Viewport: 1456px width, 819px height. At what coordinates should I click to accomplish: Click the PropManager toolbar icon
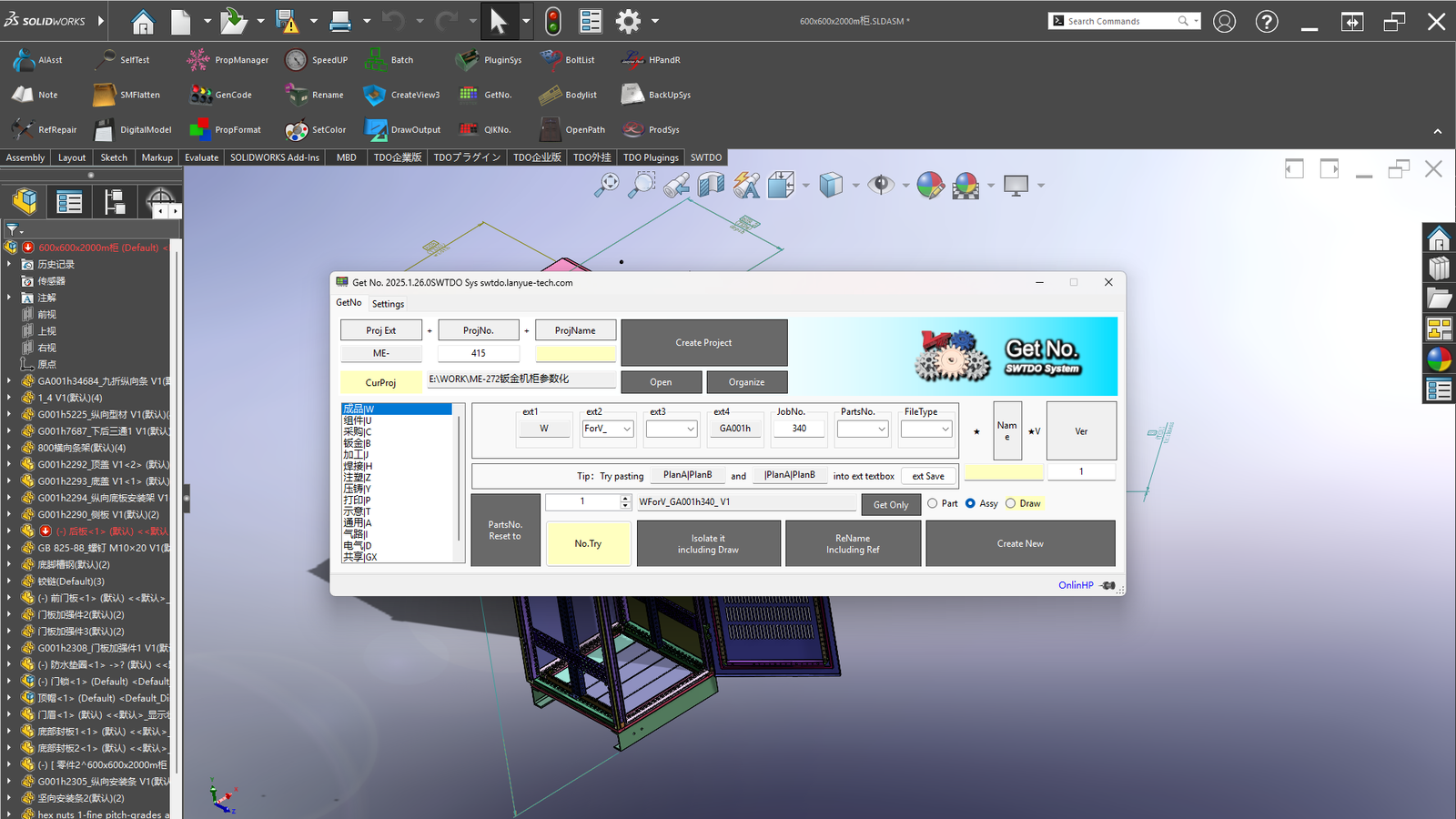[x=198, y=60]
